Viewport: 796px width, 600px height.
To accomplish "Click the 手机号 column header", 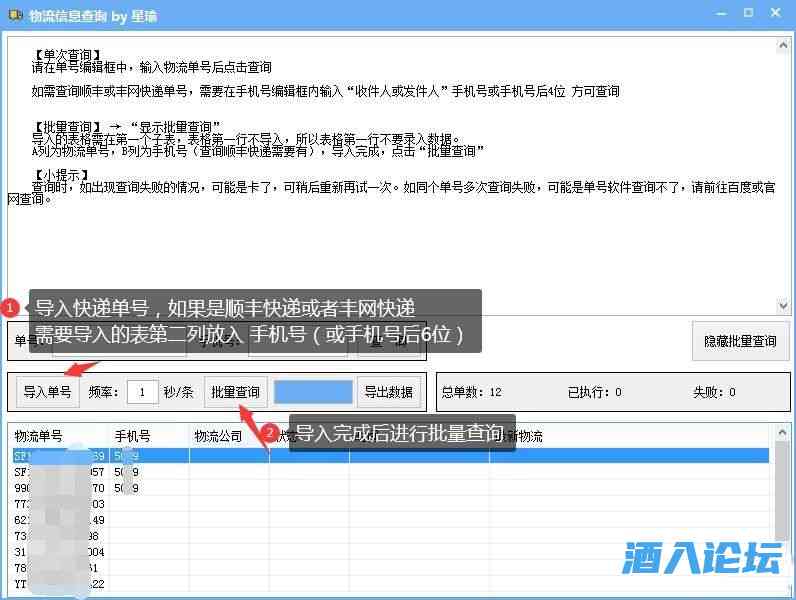I will (132, 436).
